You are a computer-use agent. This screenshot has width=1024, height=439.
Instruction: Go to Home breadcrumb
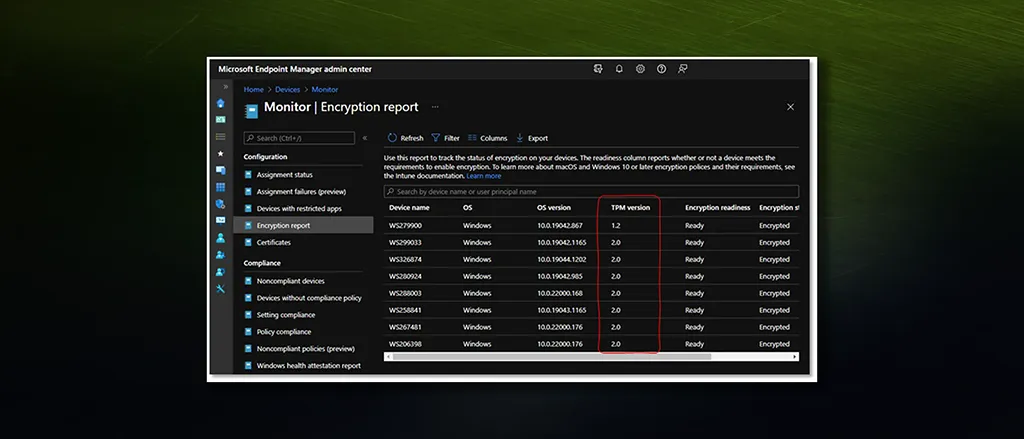253,89
